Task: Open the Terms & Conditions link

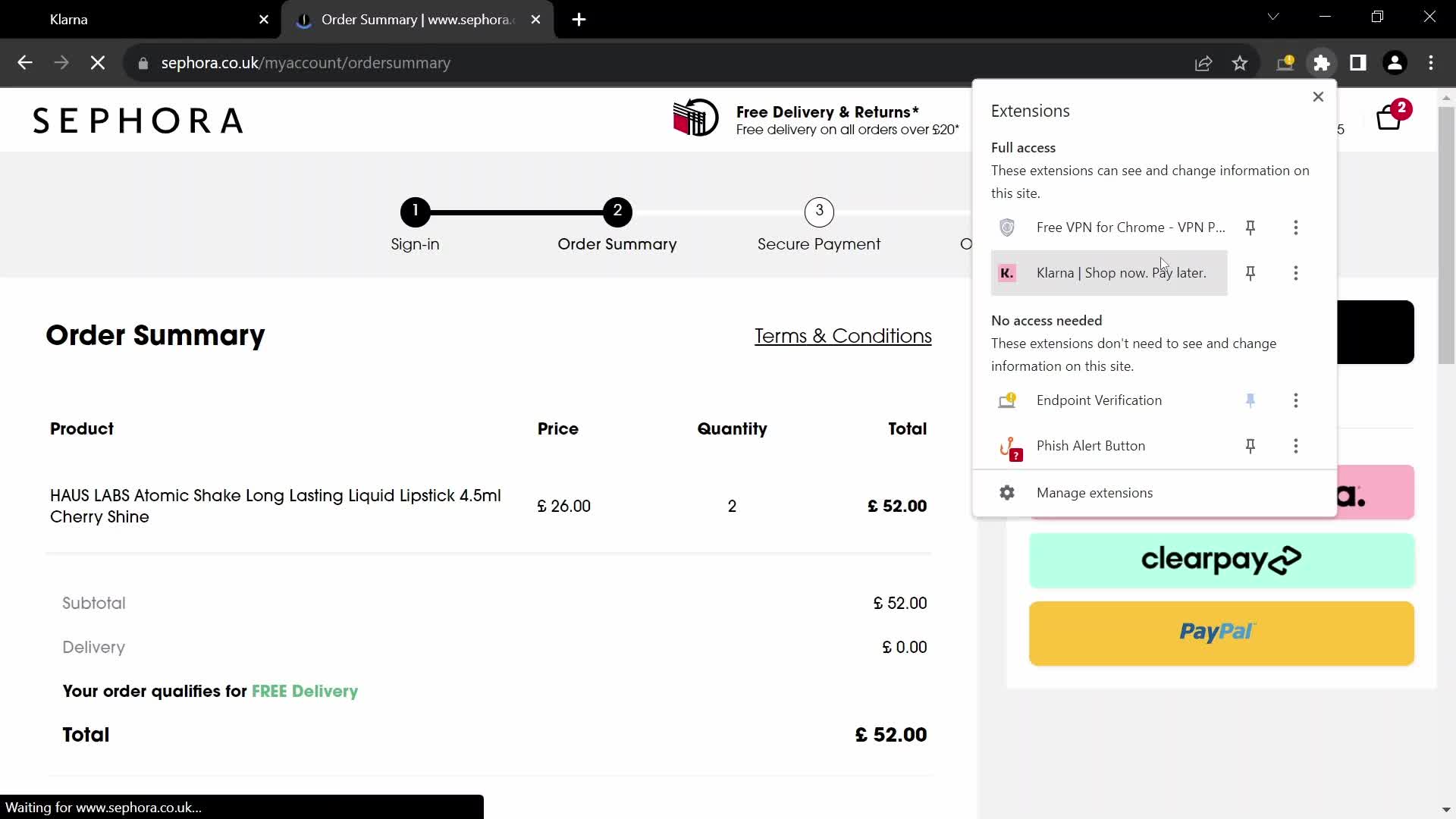Action: tap(843, 336)
